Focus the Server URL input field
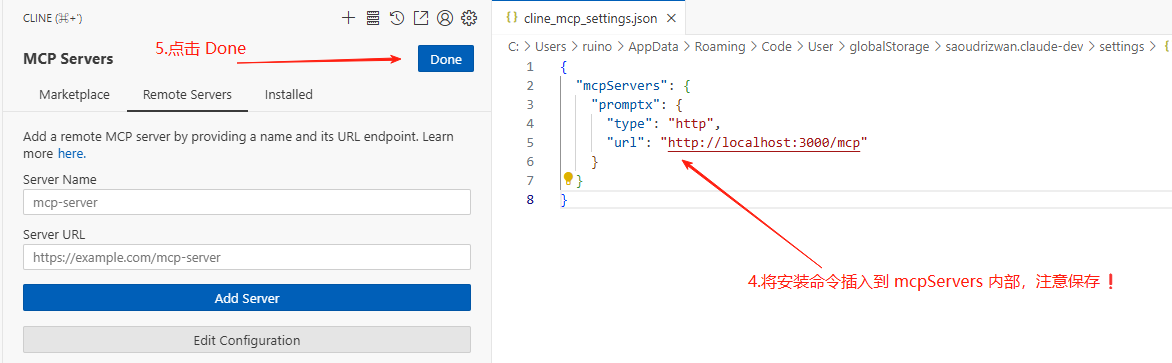 click(x=247, y=257)
